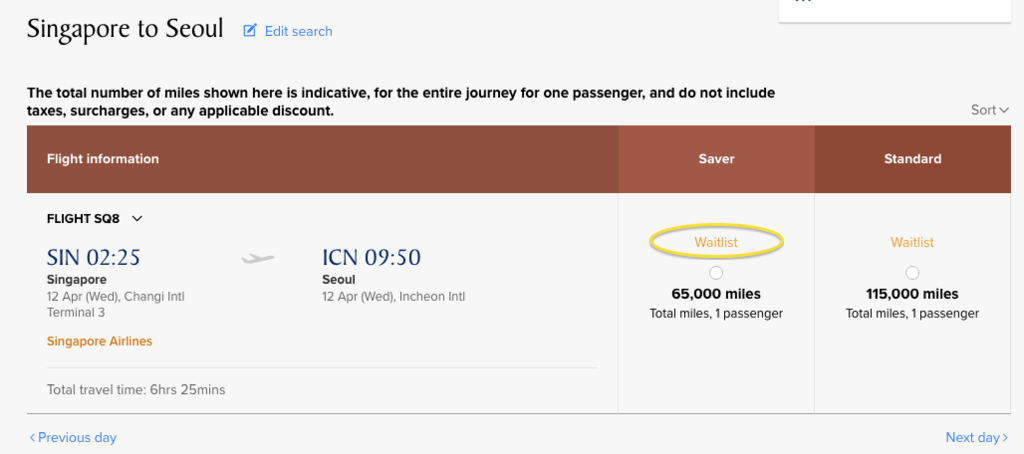This screenshot has height=454, width=1024.
Task: Open the Edit search link
Action: (x=298, y=31)
